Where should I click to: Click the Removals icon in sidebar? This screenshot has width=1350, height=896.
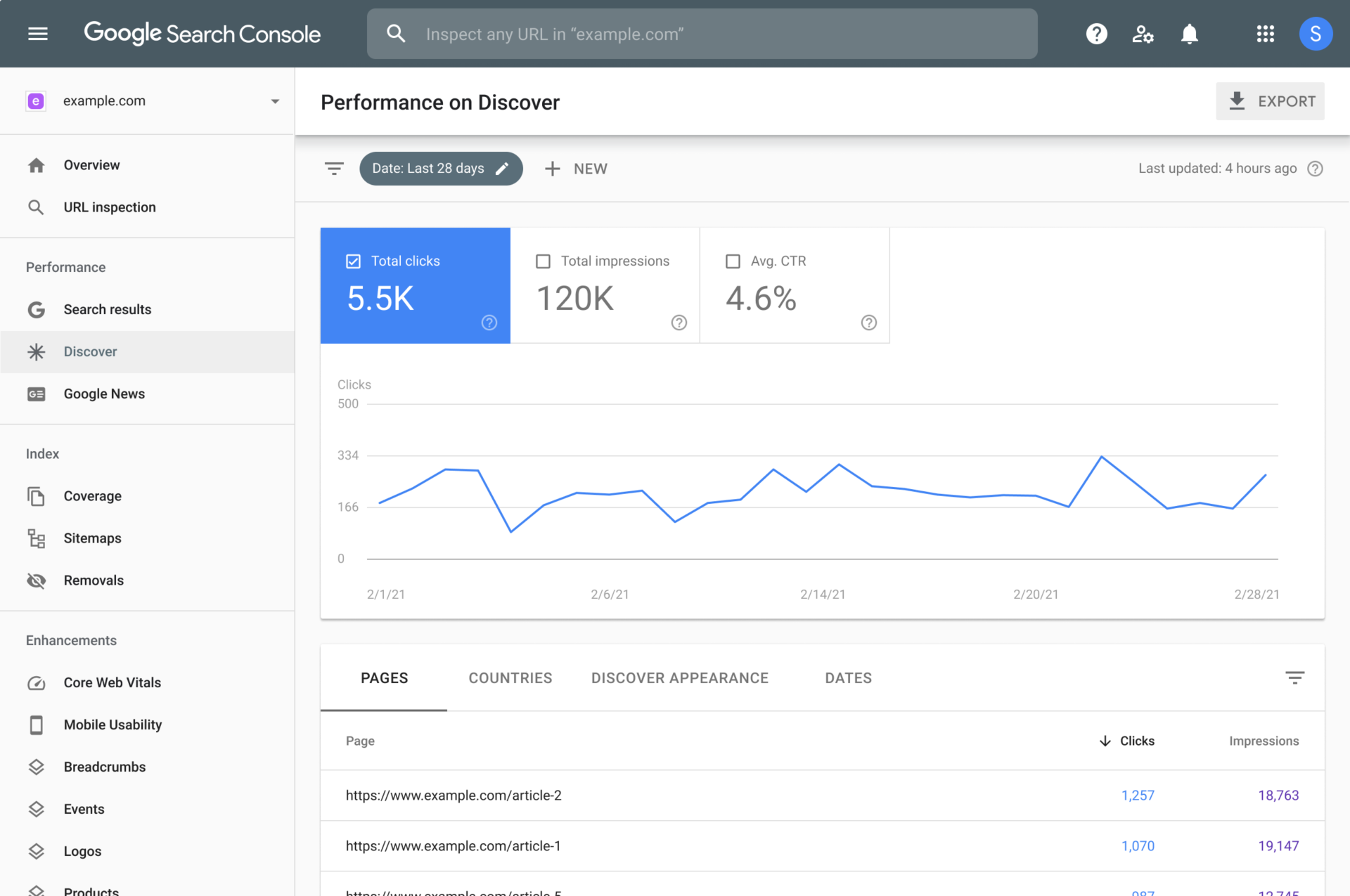(x=36, y=580)
